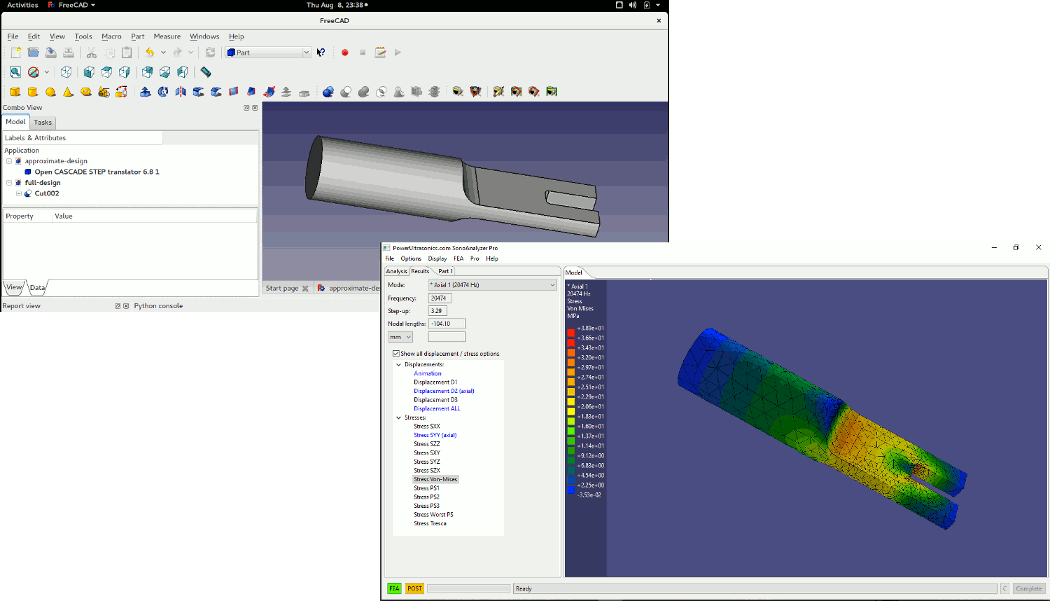Click the Revolve icon in Part toolbar
1050x601 pixels.
tap(163, 92)
